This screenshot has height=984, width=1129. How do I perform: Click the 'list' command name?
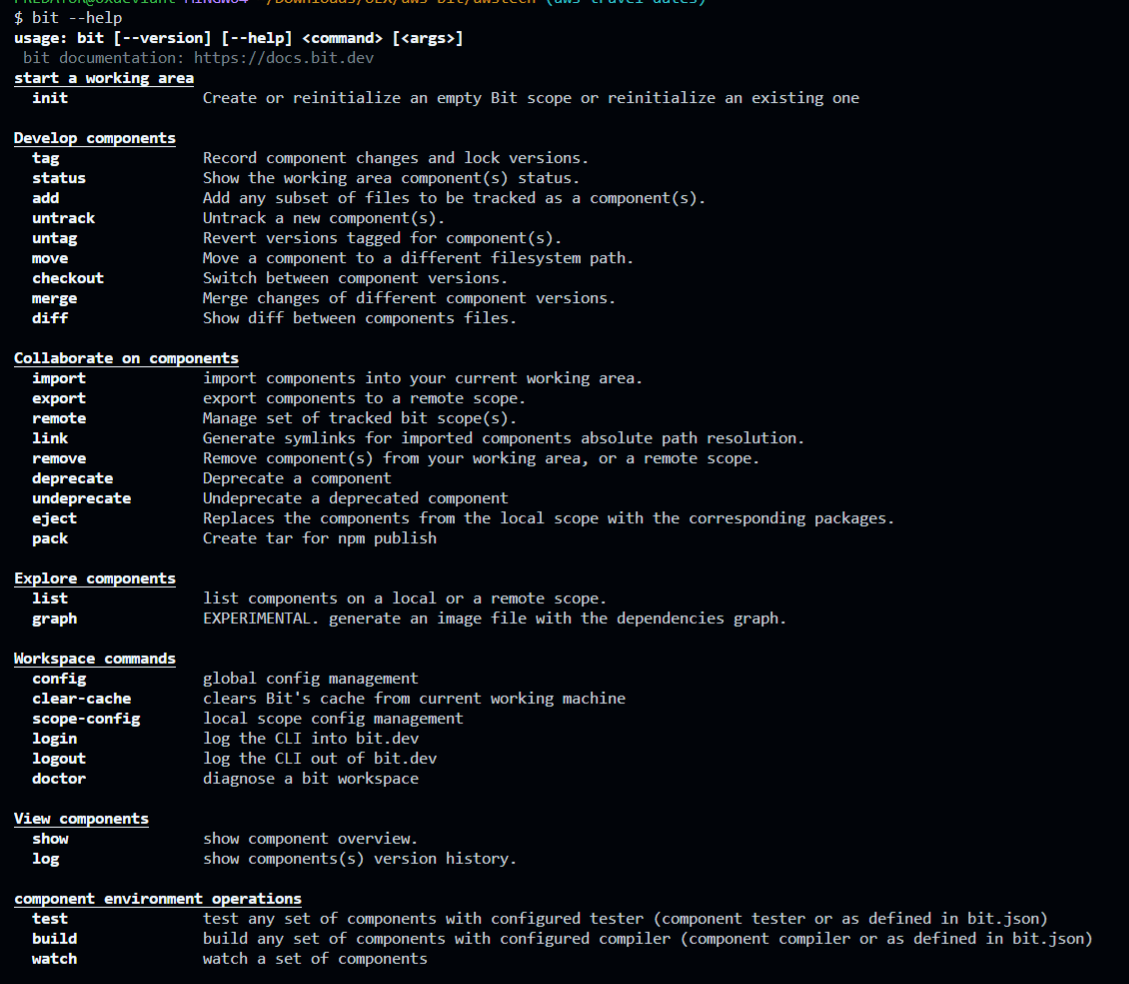coord(50,598)
